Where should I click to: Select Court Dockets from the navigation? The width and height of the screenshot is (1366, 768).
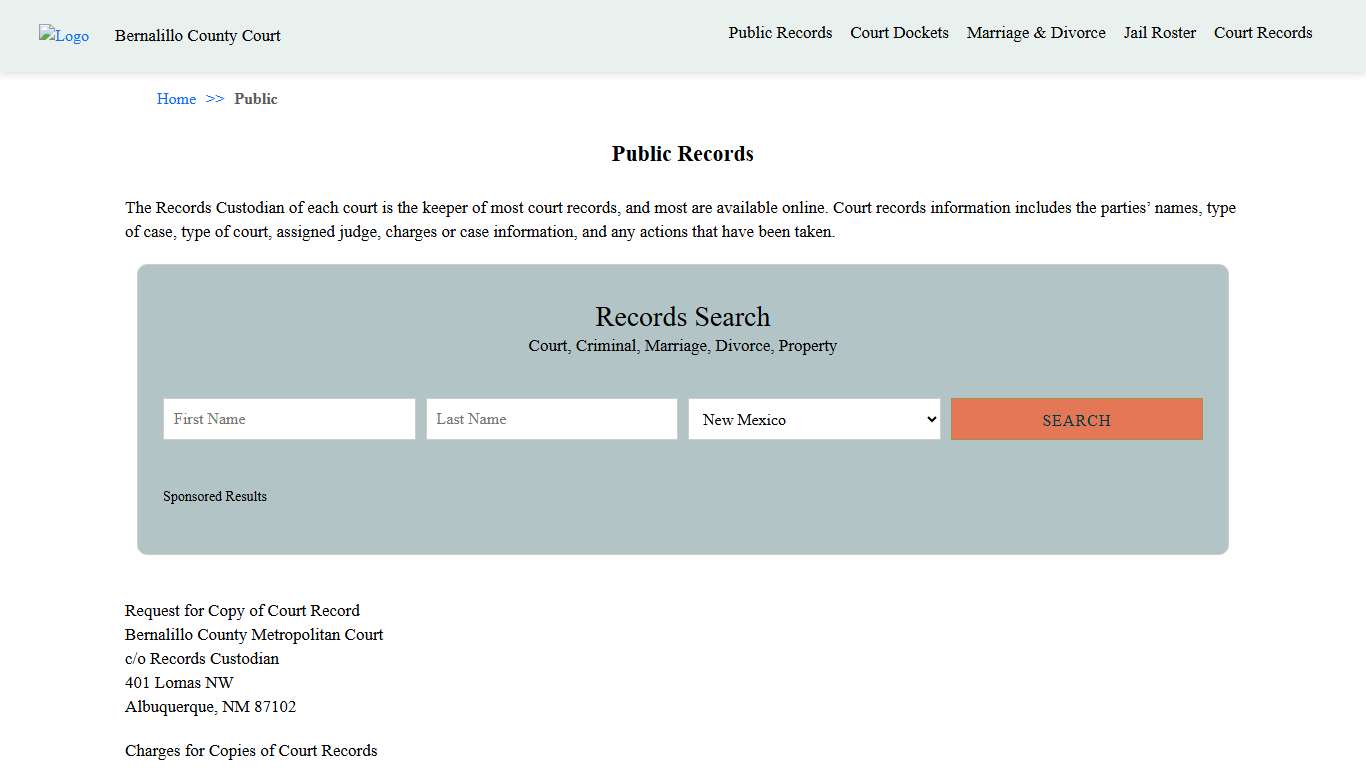[898, 32]
